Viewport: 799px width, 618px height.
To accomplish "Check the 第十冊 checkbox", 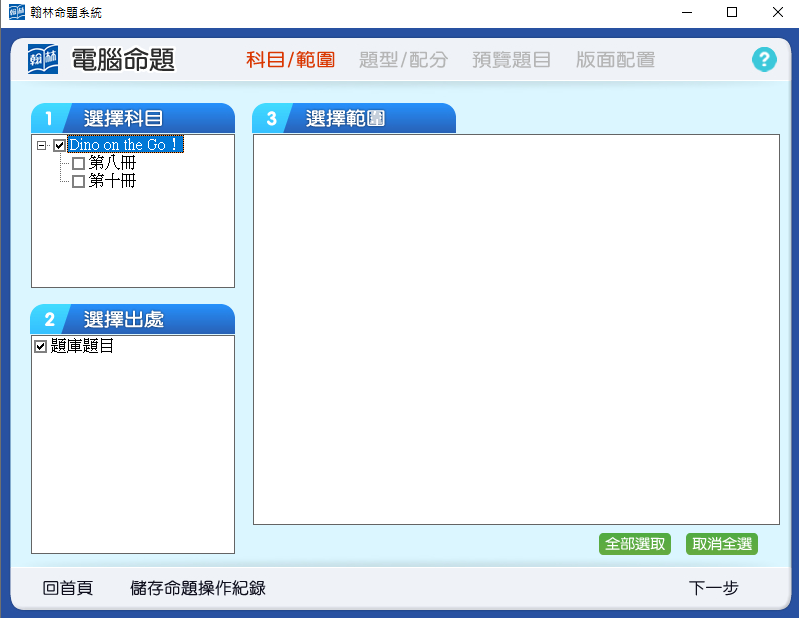I will pyautogui.click(x=78, y=181).
